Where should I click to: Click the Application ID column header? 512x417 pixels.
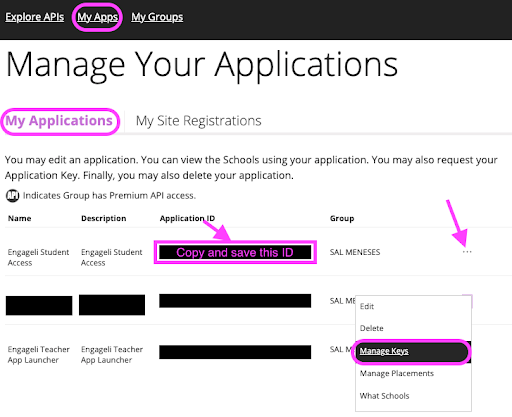click(187, 218)
